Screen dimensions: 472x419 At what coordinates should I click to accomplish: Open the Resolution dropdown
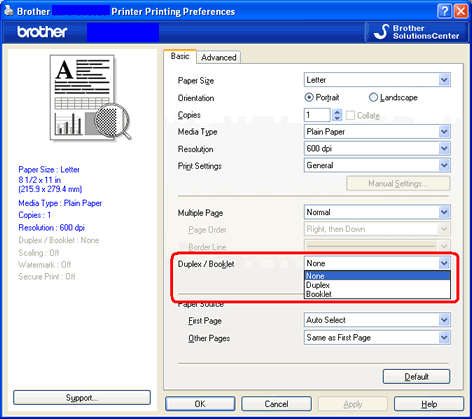[x=377, y=149]
